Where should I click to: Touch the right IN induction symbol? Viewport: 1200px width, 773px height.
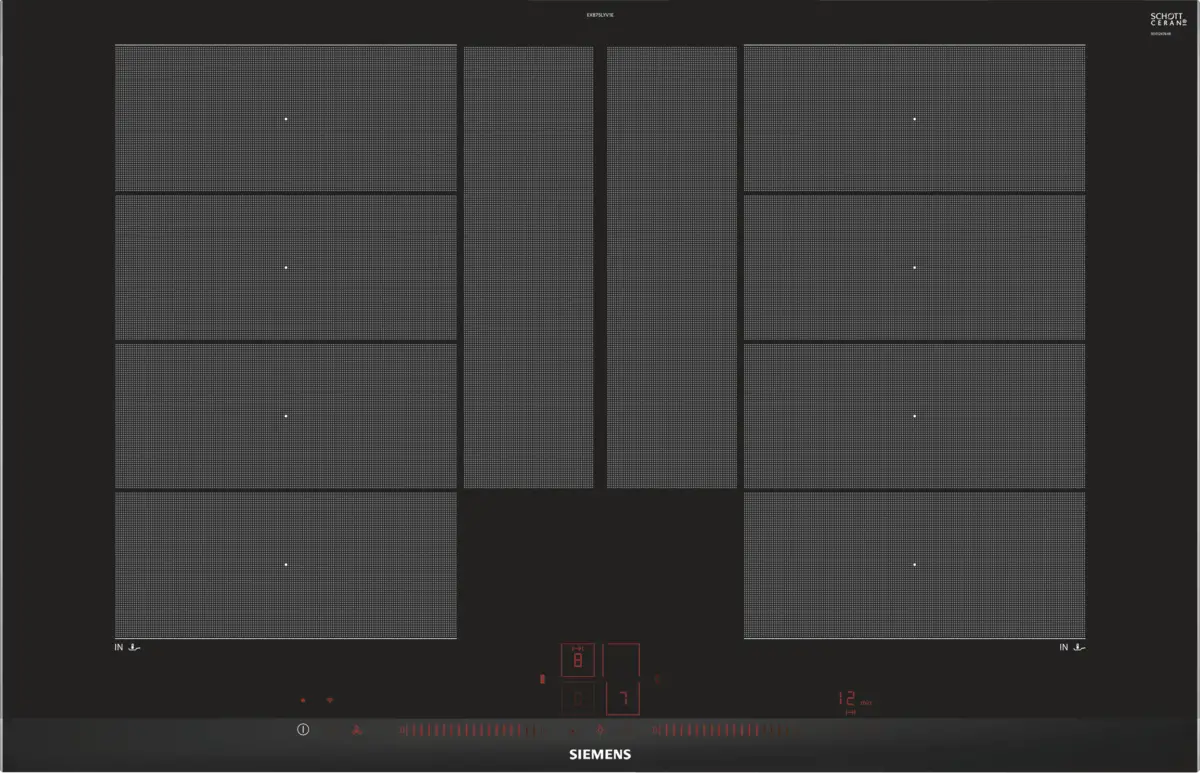(1072, 648)
